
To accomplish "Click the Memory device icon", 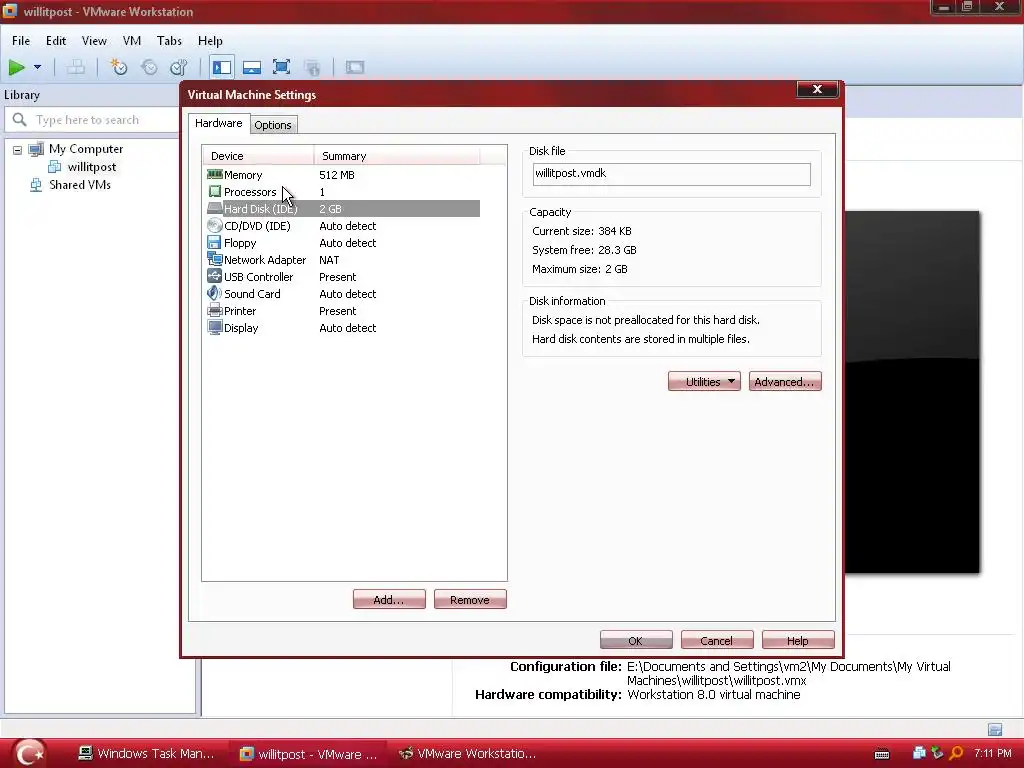I will 214,174.
